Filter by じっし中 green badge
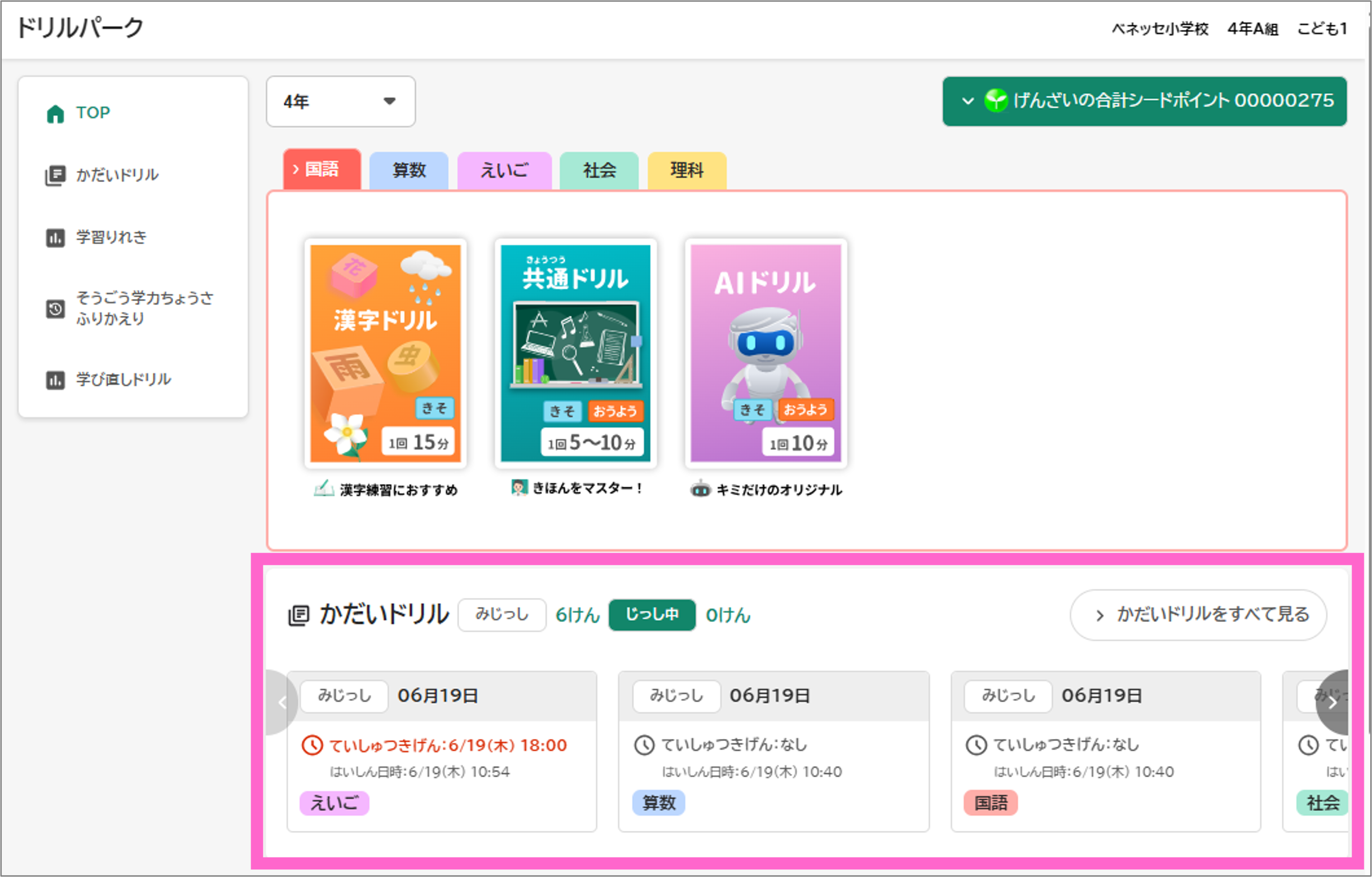Screen dimensions: 1372x877 tap(652, 614)
